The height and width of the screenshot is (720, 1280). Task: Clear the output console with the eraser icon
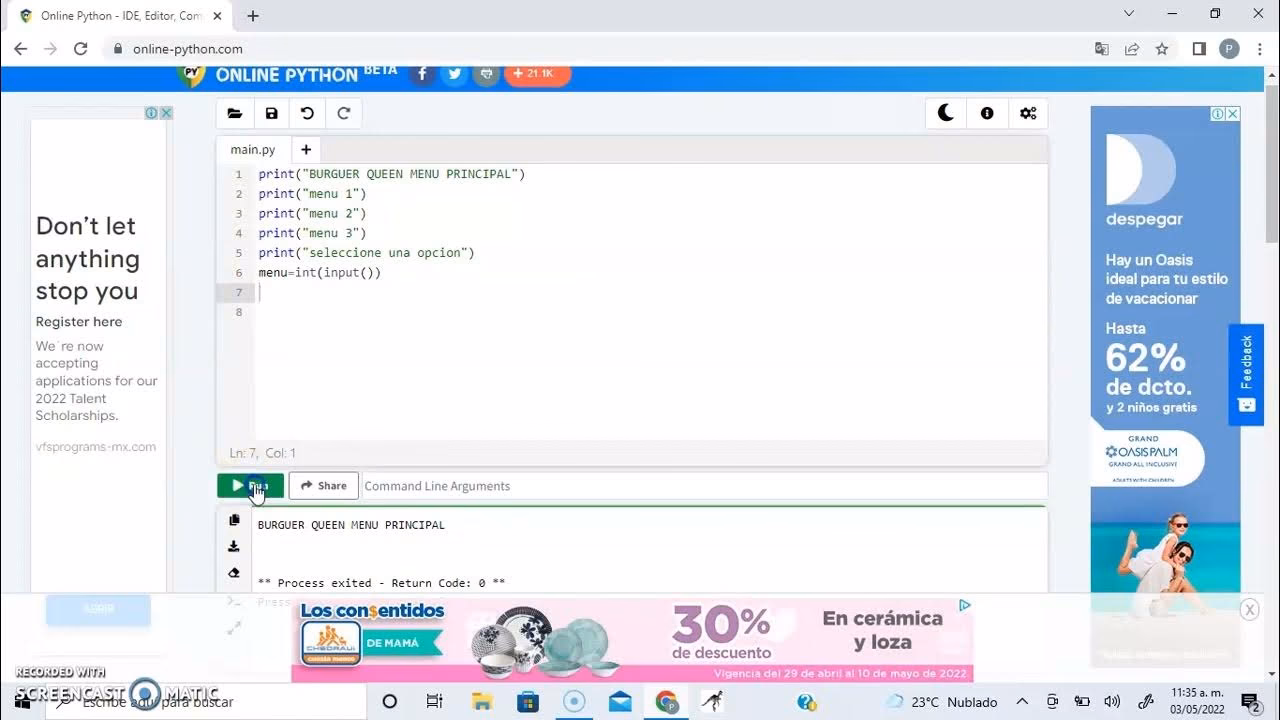click(x=234, y=572)
